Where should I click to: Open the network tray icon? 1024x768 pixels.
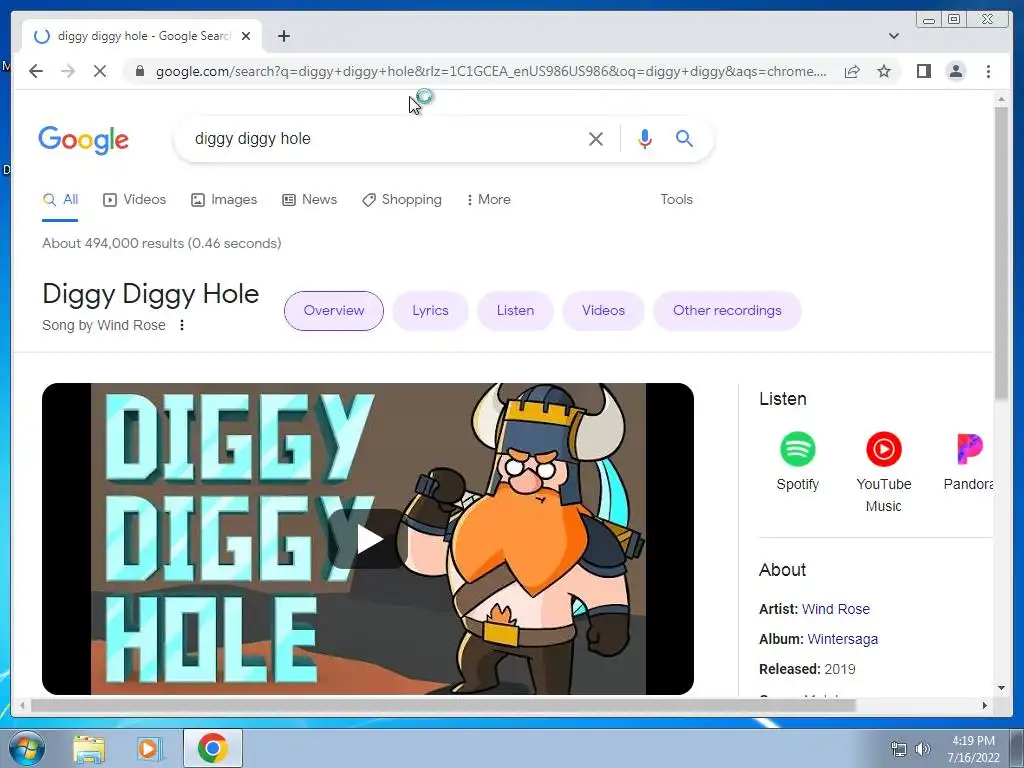[899, 749]
